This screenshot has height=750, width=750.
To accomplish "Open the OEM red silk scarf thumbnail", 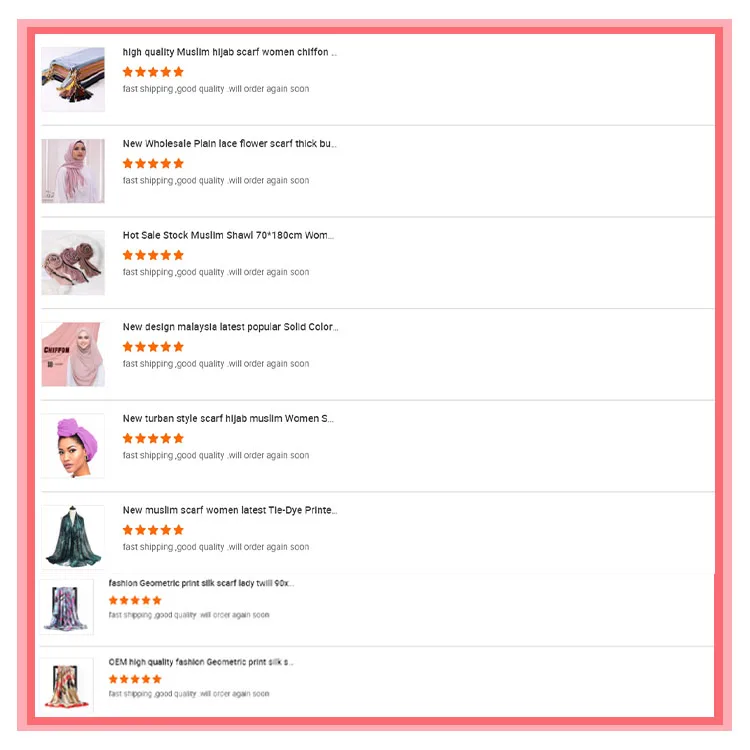I will (x=66, y=685).
